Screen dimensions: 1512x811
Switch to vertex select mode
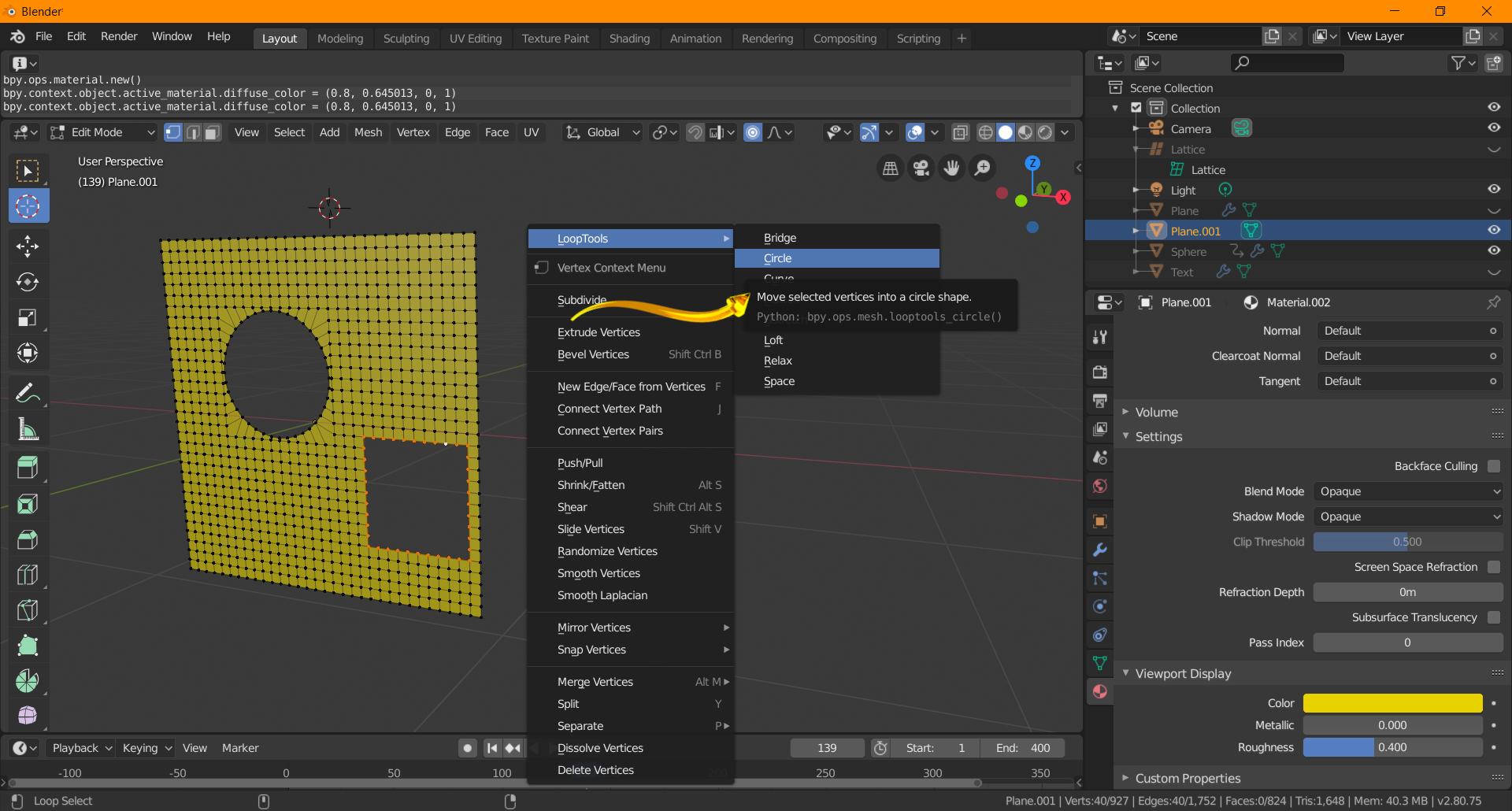point(173,132)
